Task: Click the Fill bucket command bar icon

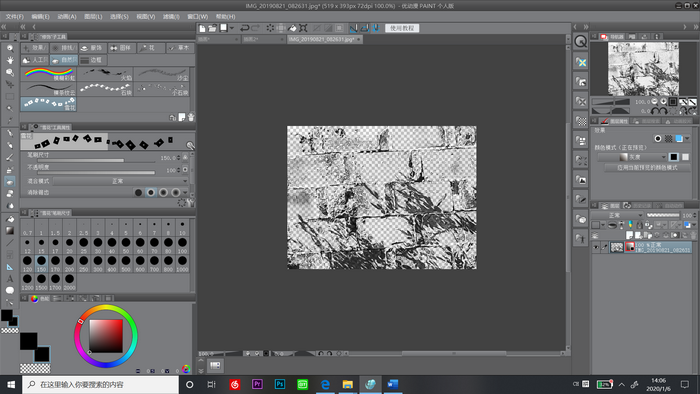Action: click(x=292, y=28)
